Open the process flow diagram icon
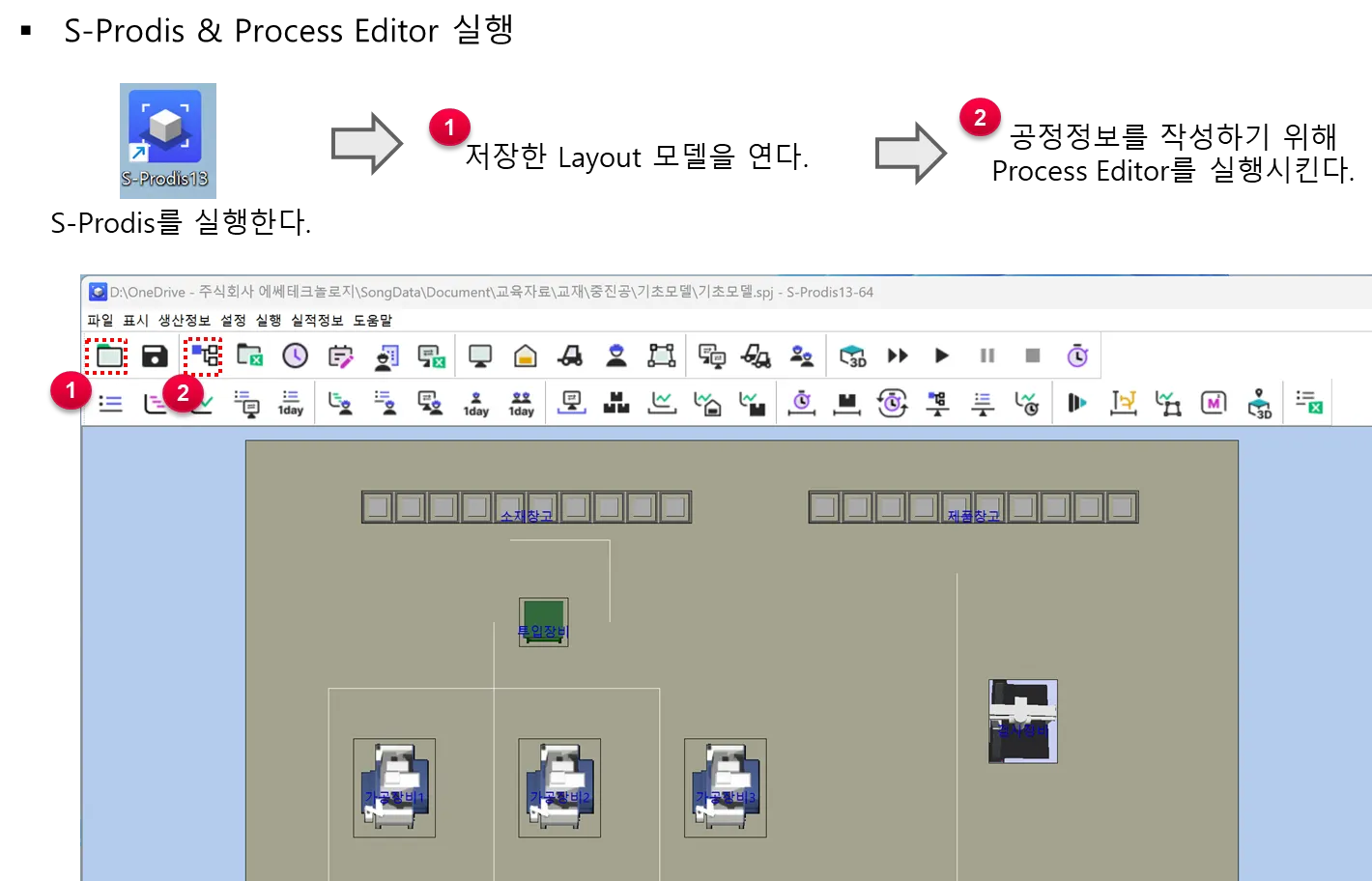This screenshot has height=881, width=1372. pyautogui.click(x=204, y=356)
